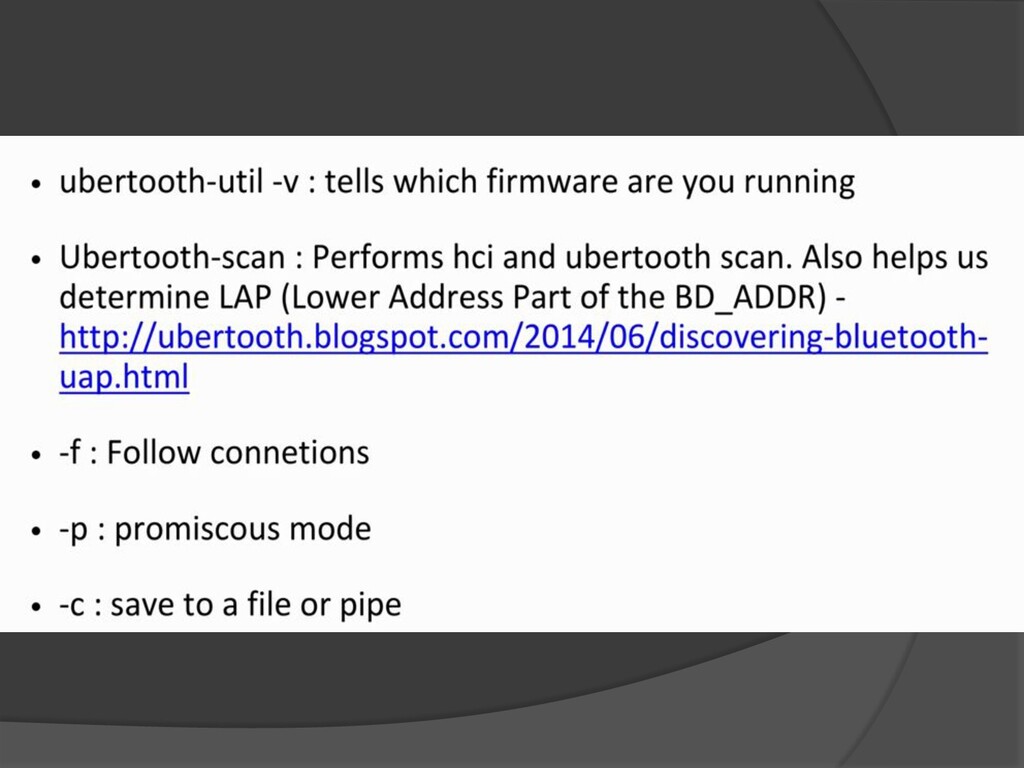Click the 'ubertooth-util -v' bullet text

(x=178, y=183)
